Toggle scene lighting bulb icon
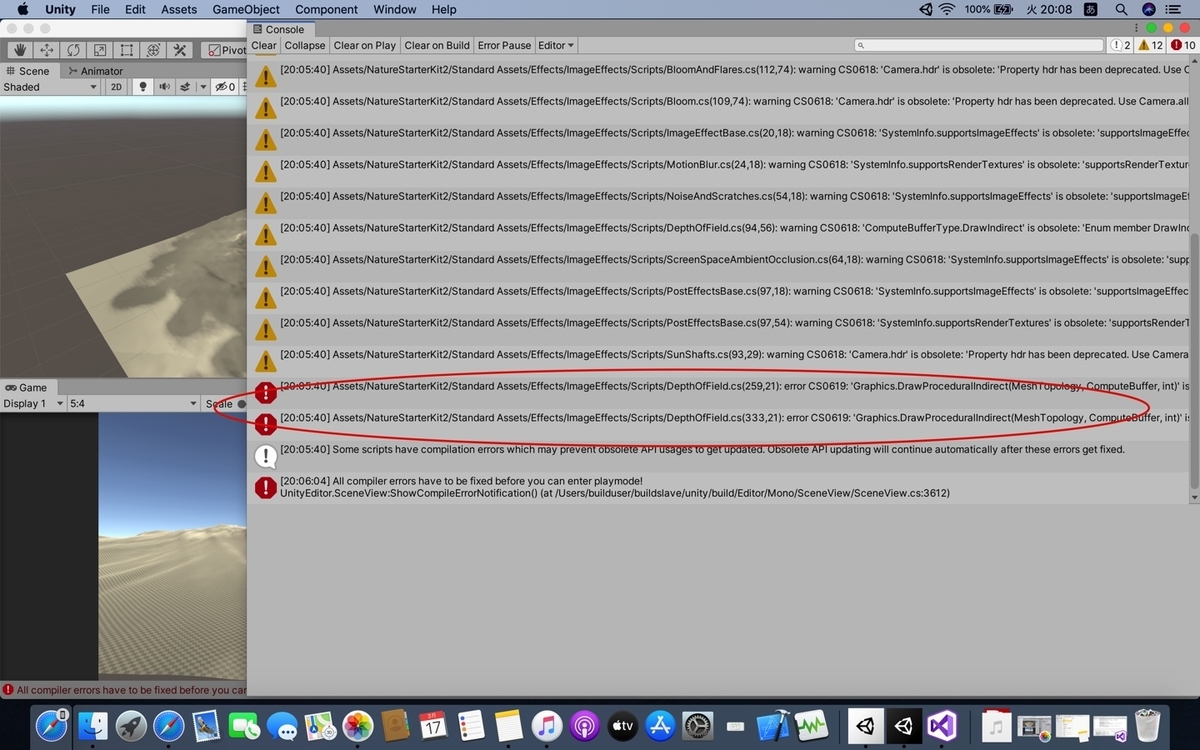The image size is (1200, 750). [x=143, y=87]
